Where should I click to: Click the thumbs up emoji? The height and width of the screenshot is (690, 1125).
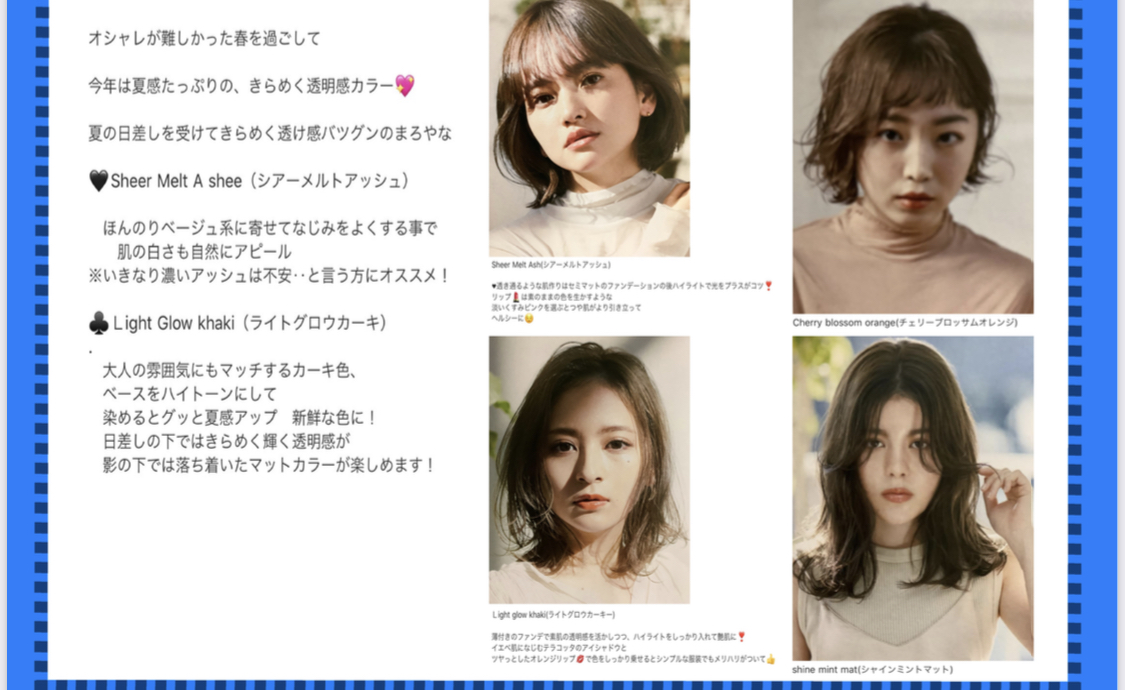pyautogui.click(x=770, y=659)
